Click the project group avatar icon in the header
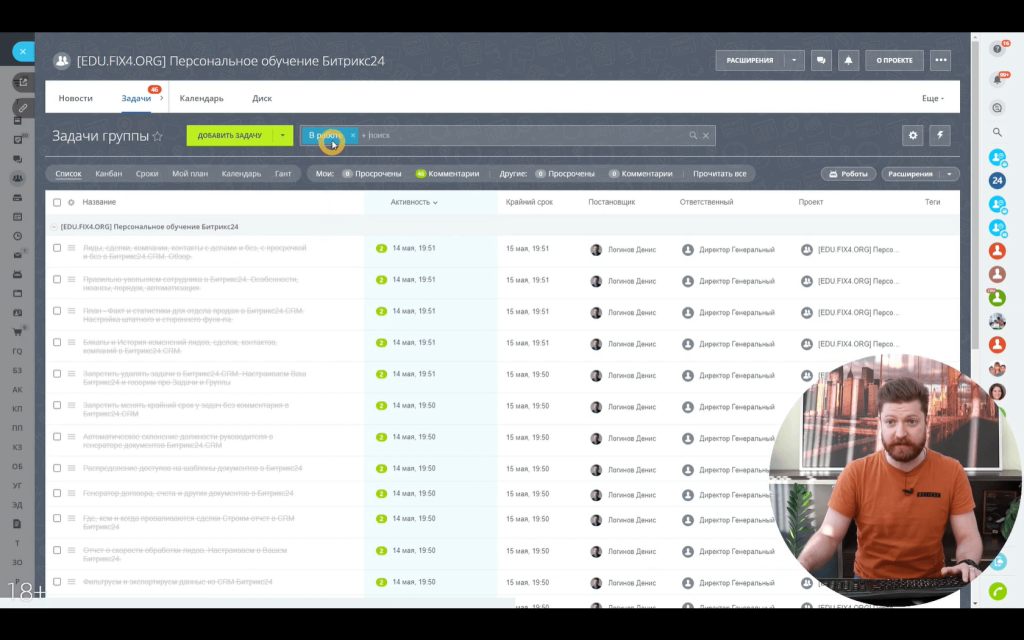Viewport: 1024px width, 640px height. click(62, 61)
